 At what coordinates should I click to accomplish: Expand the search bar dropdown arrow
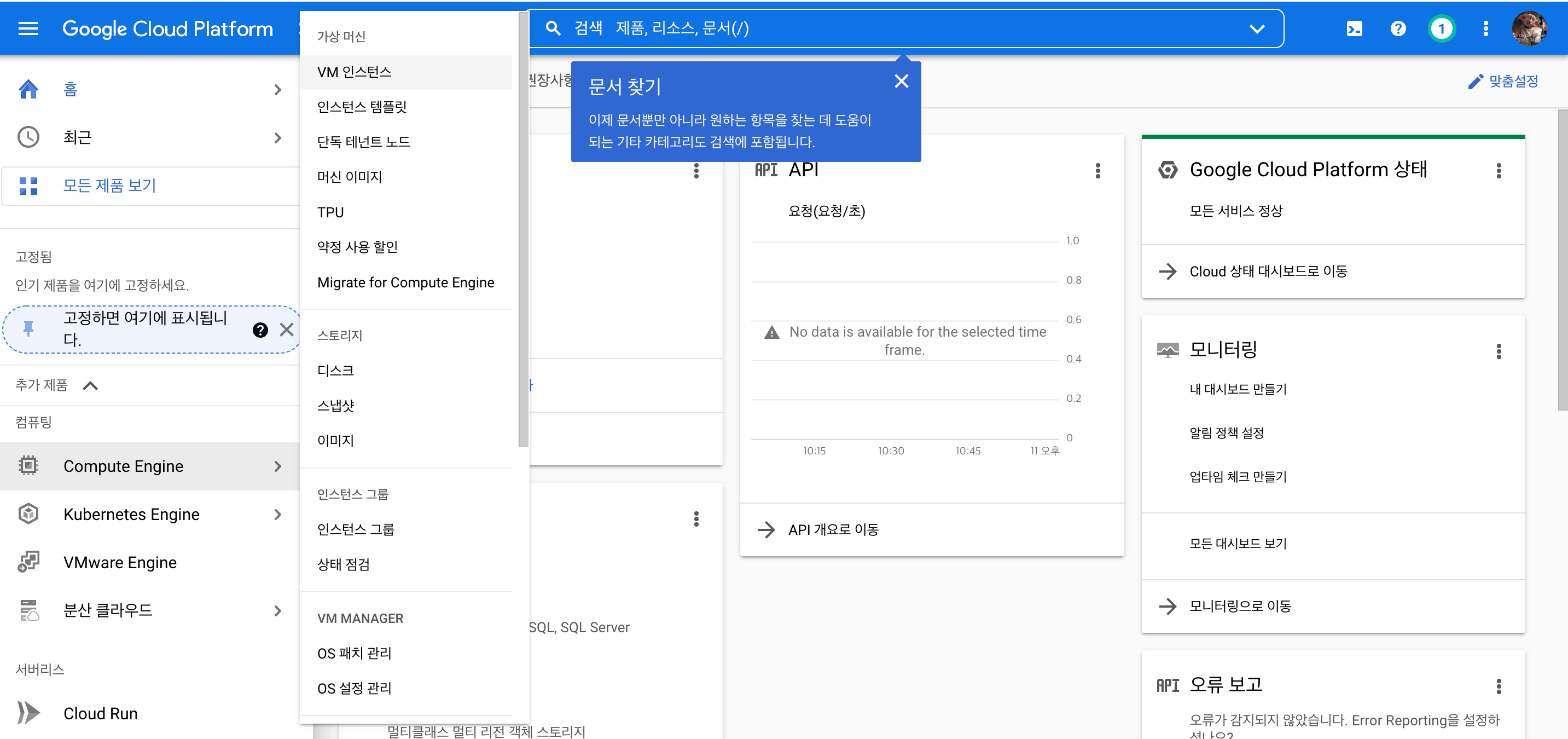click(x=1256, y=28)
